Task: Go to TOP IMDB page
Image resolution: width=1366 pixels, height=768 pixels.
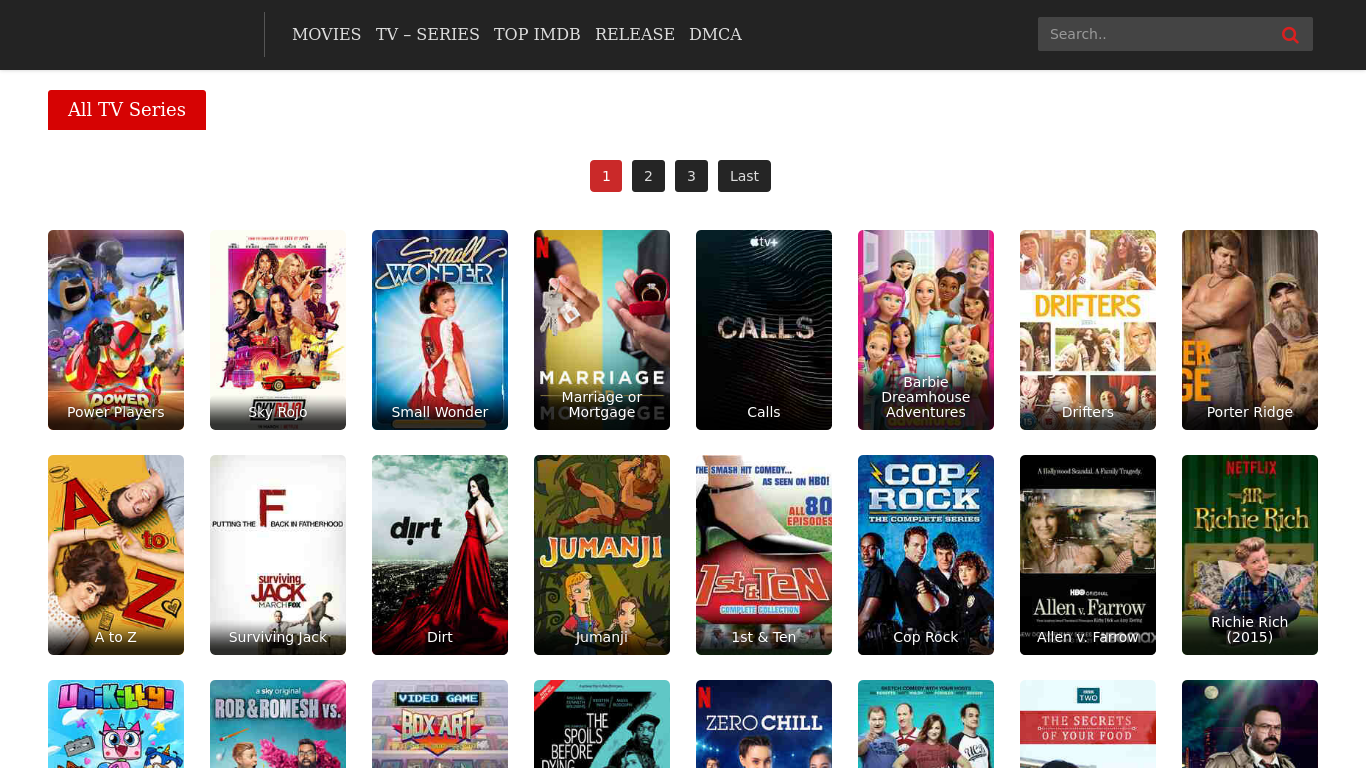Action: click(x=537, y=34)
